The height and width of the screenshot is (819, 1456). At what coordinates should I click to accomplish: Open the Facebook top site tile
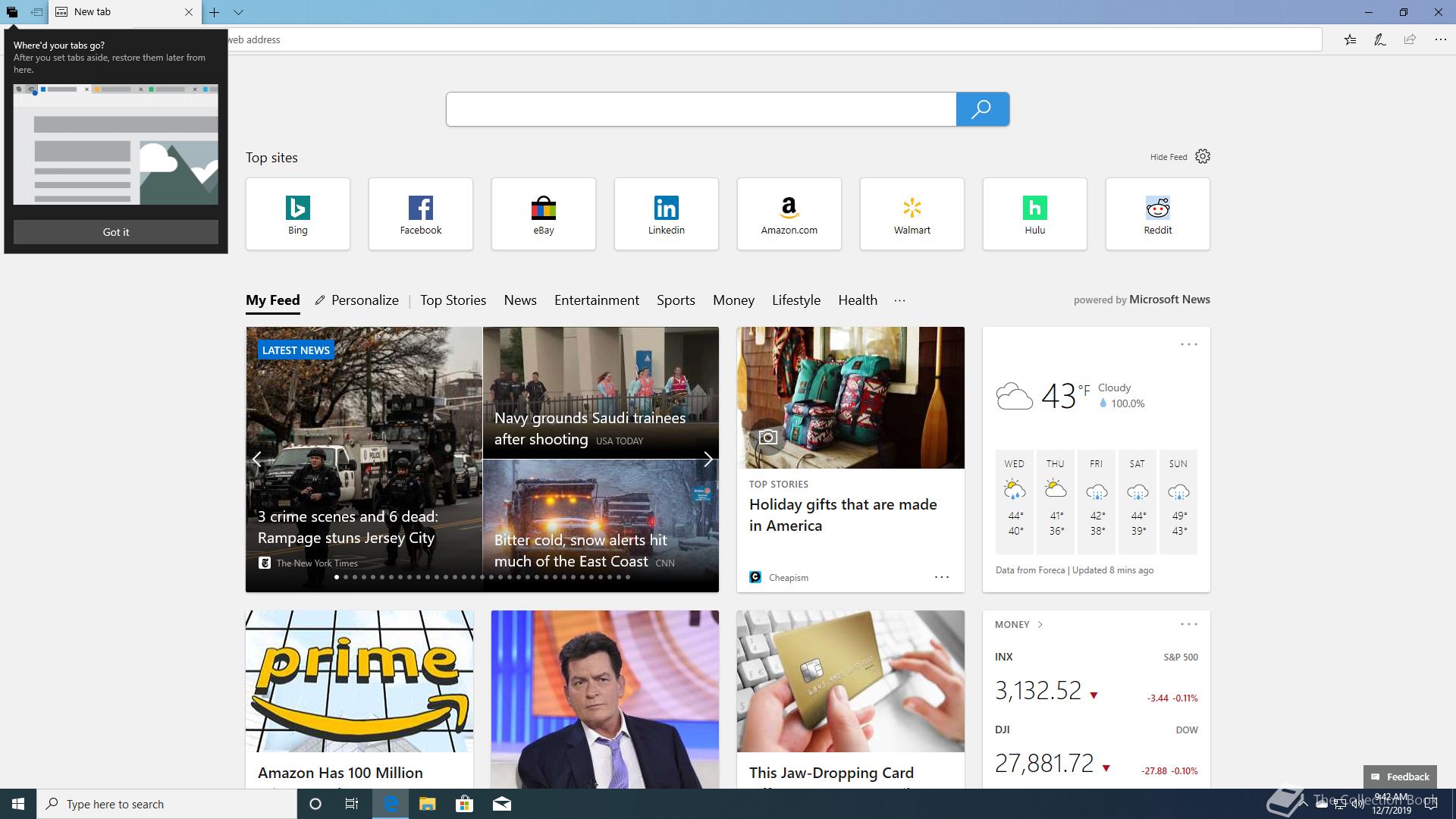click(x=421, y=214)
